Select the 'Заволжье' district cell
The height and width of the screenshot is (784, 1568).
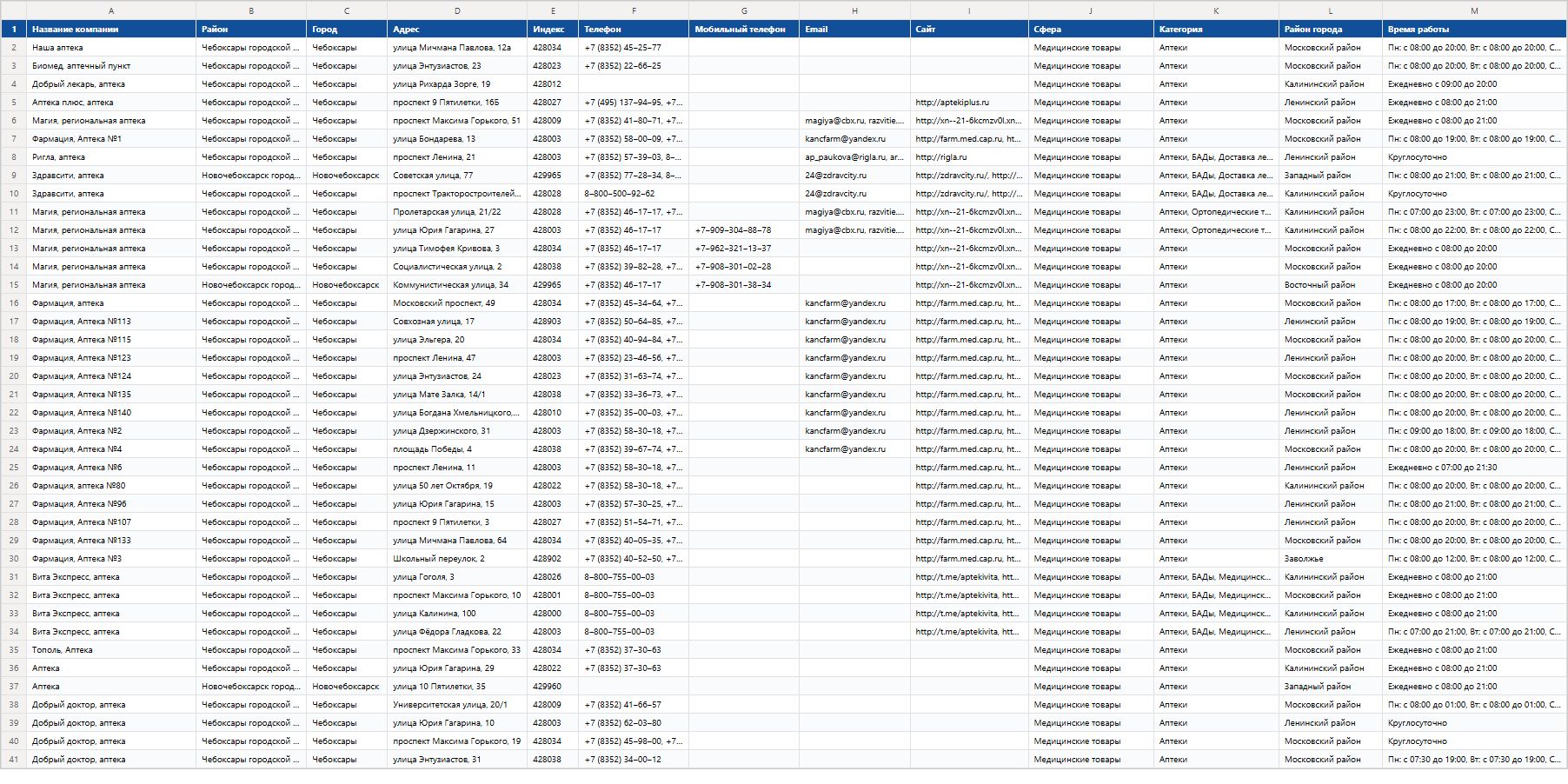pyautogui.click(x=1331, y=558)
